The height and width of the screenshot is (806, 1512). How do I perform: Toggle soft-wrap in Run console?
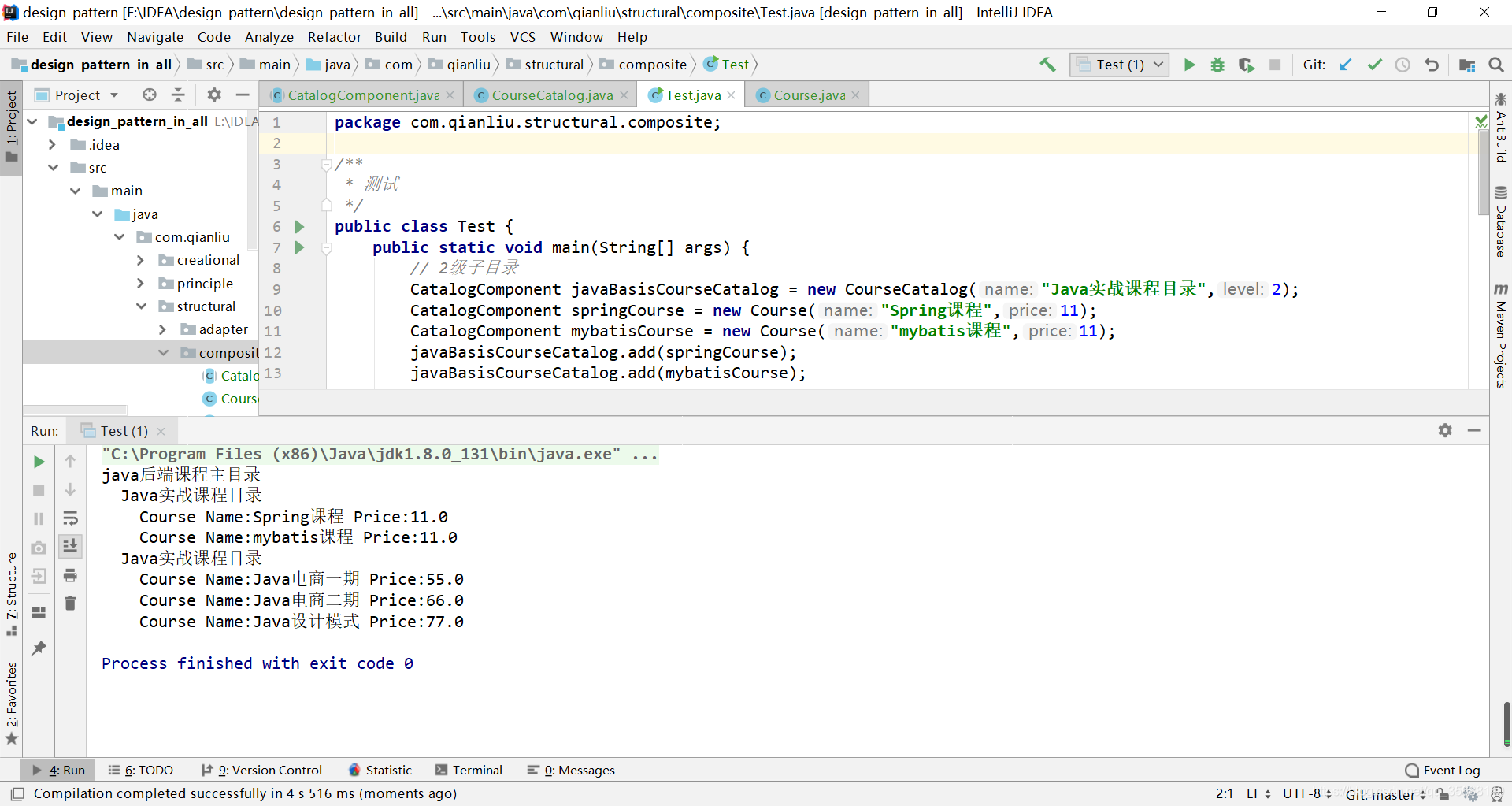tap(70, 518)
